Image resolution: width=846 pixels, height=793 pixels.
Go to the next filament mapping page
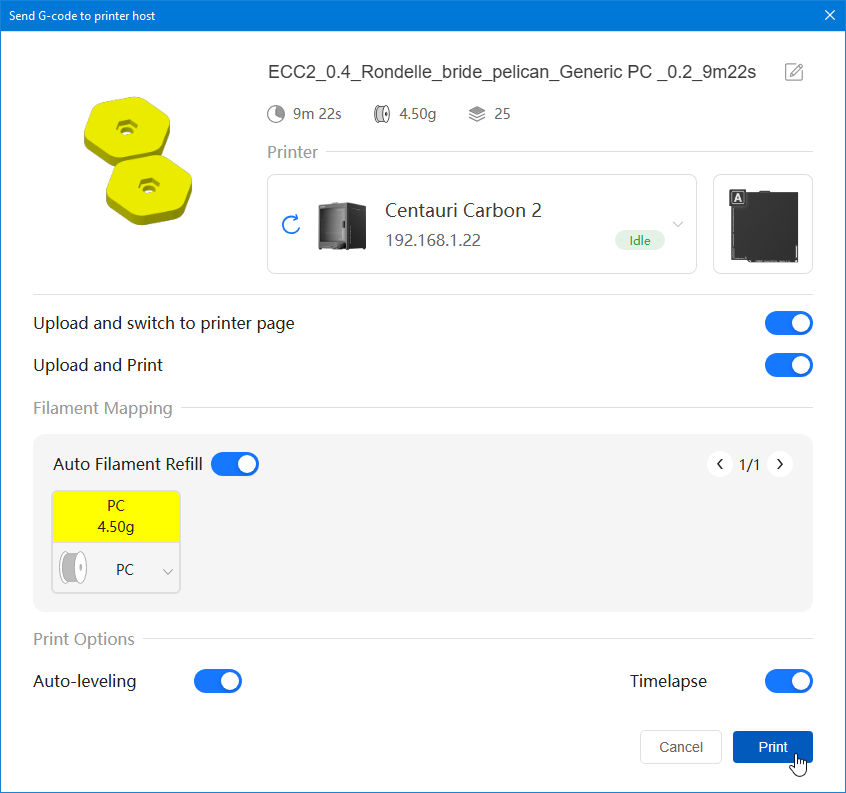pos(780,464)
